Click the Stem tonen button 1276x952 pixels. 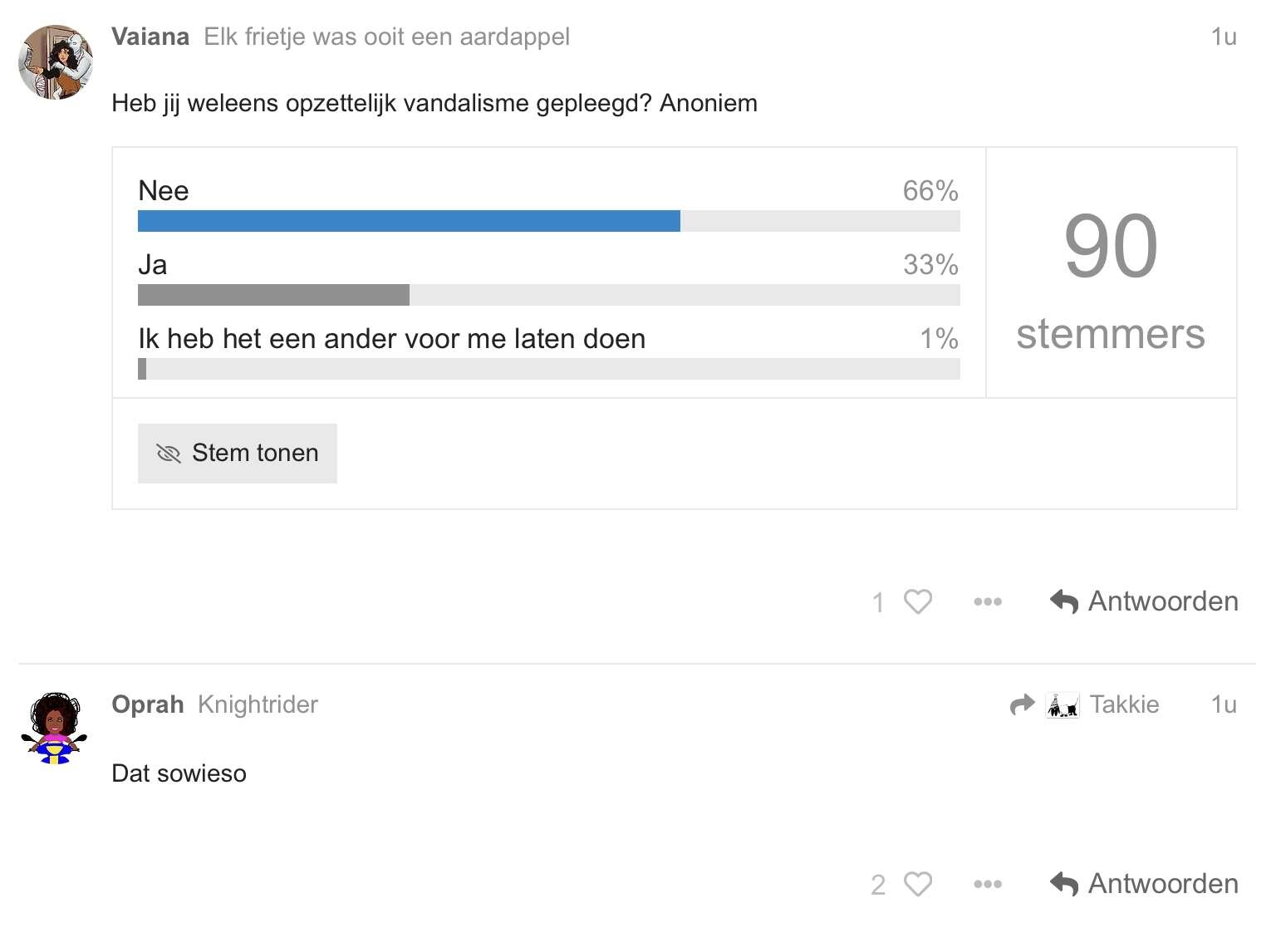point(238,454)
